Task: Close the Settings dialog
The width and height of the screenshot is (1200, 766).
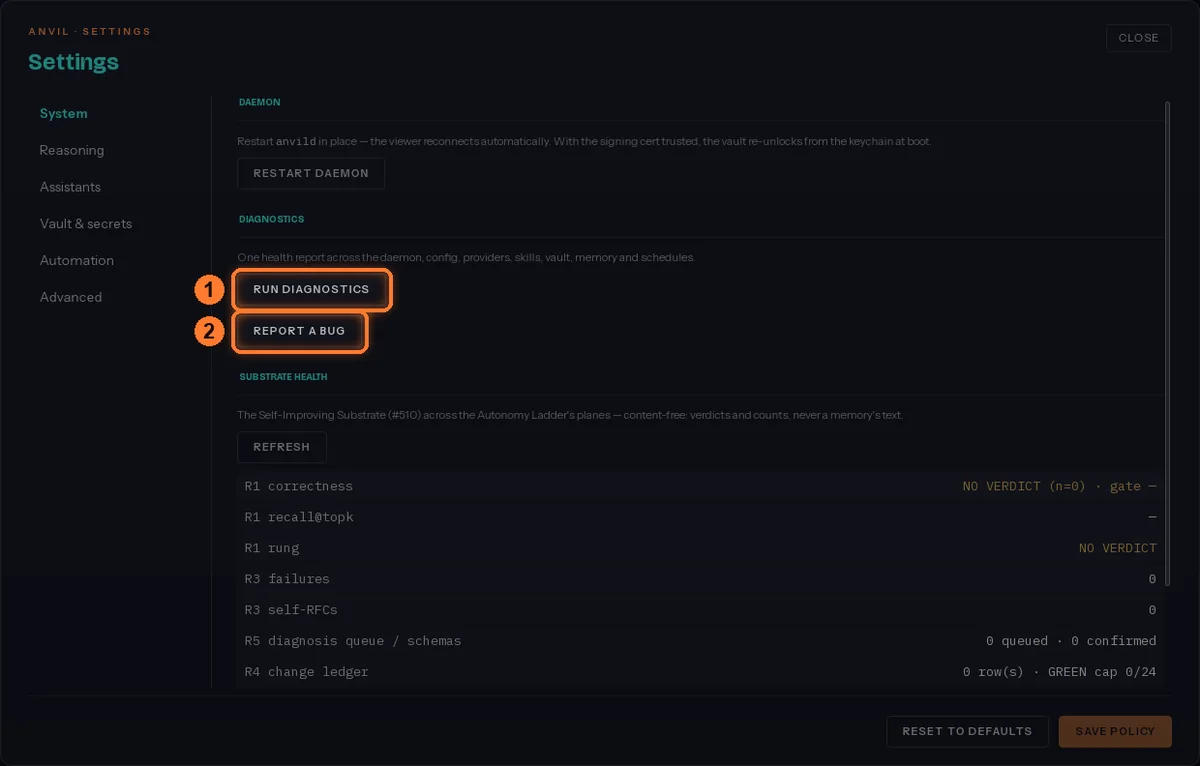Action: point(1138,38)
